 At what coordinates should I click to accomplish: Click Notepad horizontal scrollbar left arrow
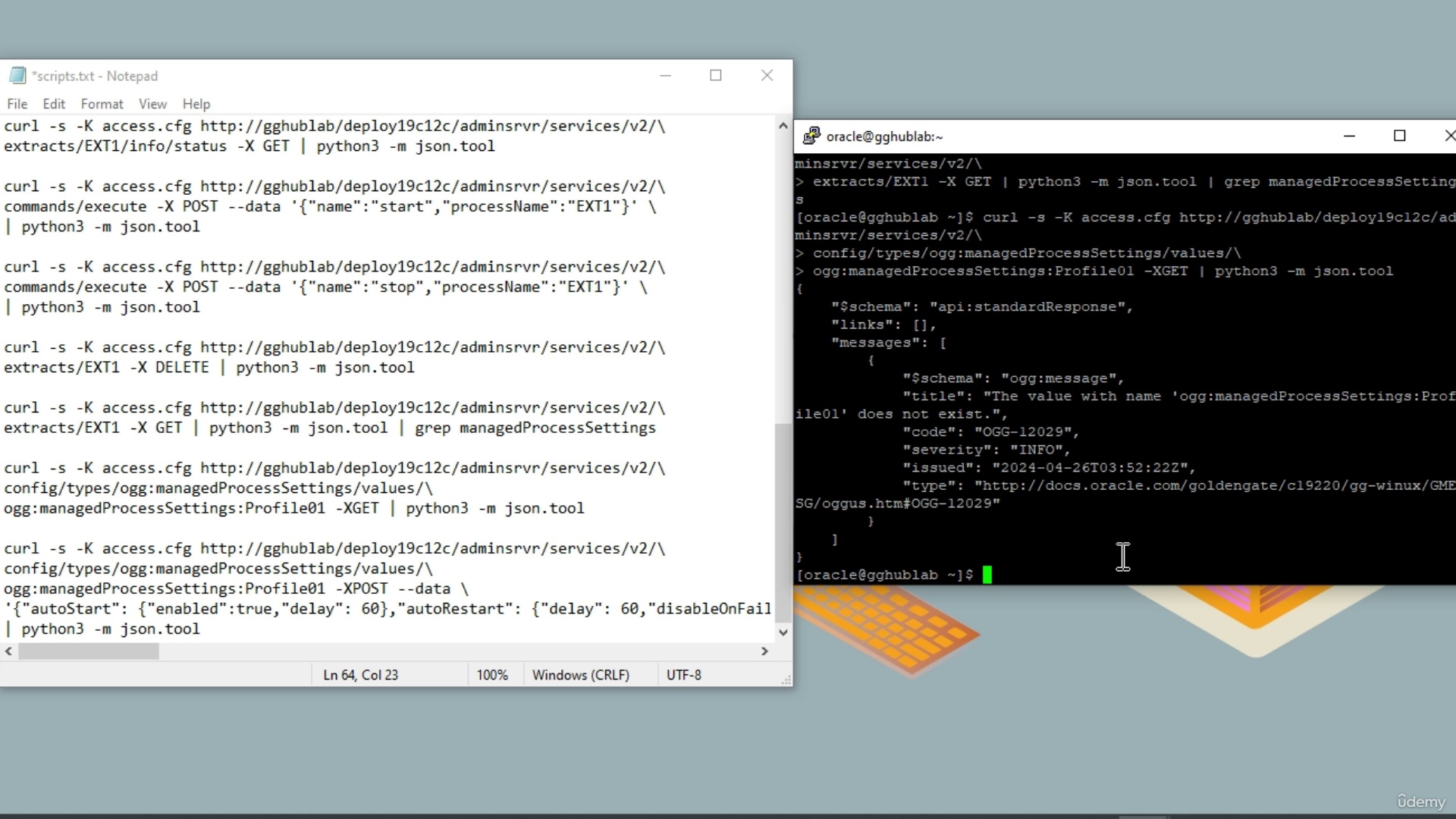[x=8, y=651]
